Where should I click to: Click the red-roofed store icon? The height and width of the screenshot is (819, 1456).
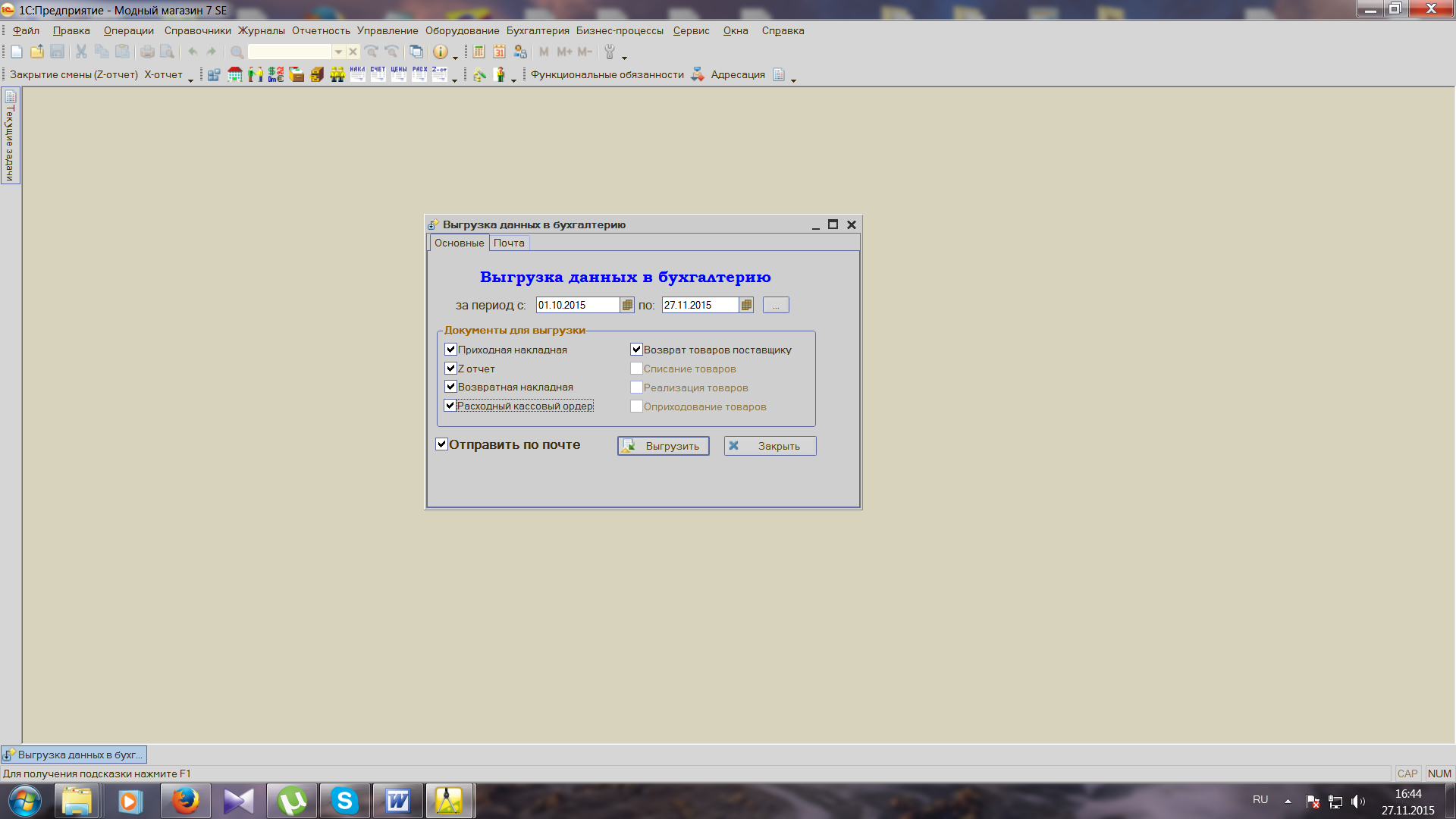(235, 74)
